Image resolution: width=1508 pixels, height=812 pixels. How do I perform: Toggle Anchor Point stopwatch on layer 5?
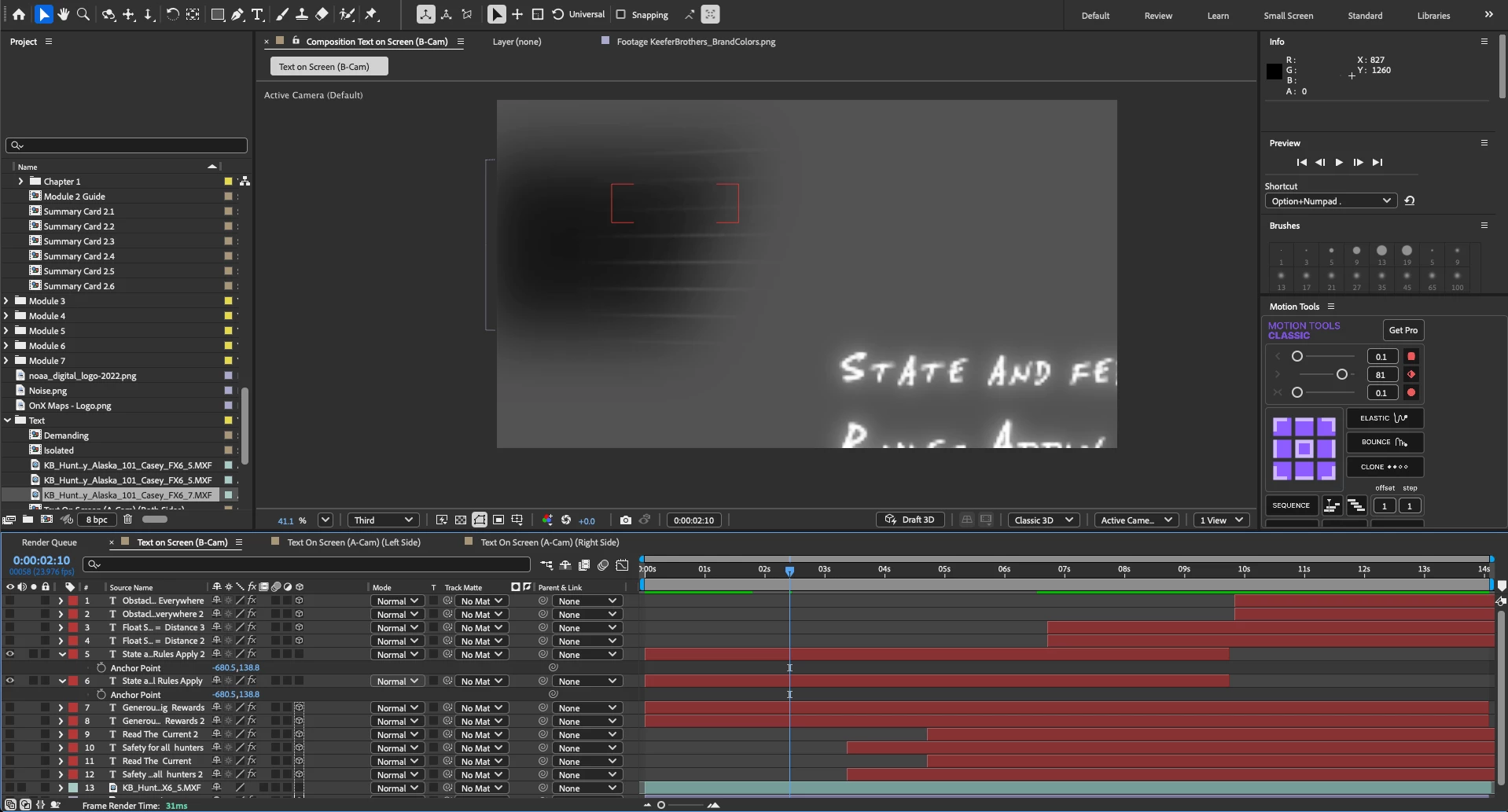pyautogui.click(x=101, y=667)
